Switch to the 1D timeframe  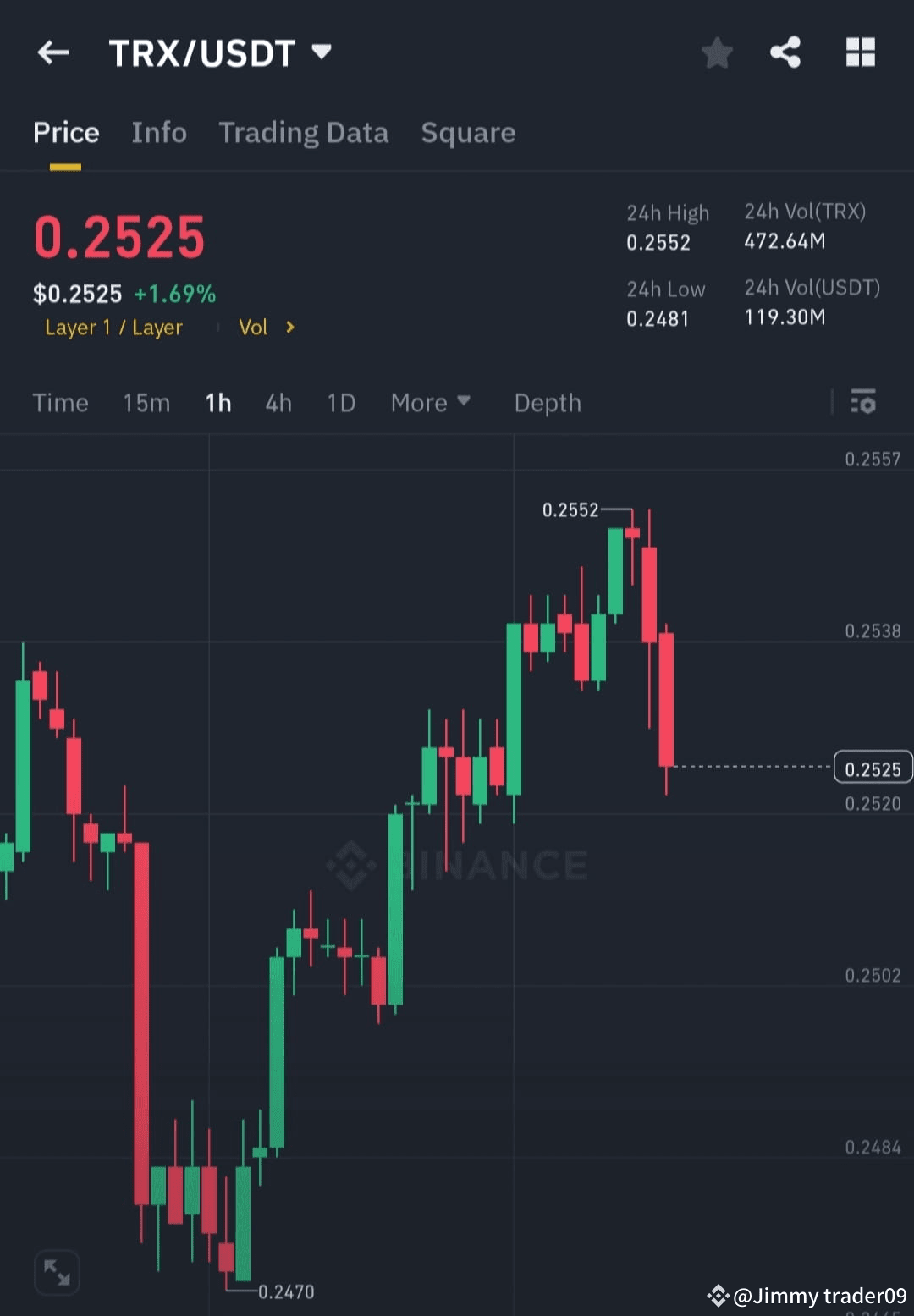coord(340,403)
